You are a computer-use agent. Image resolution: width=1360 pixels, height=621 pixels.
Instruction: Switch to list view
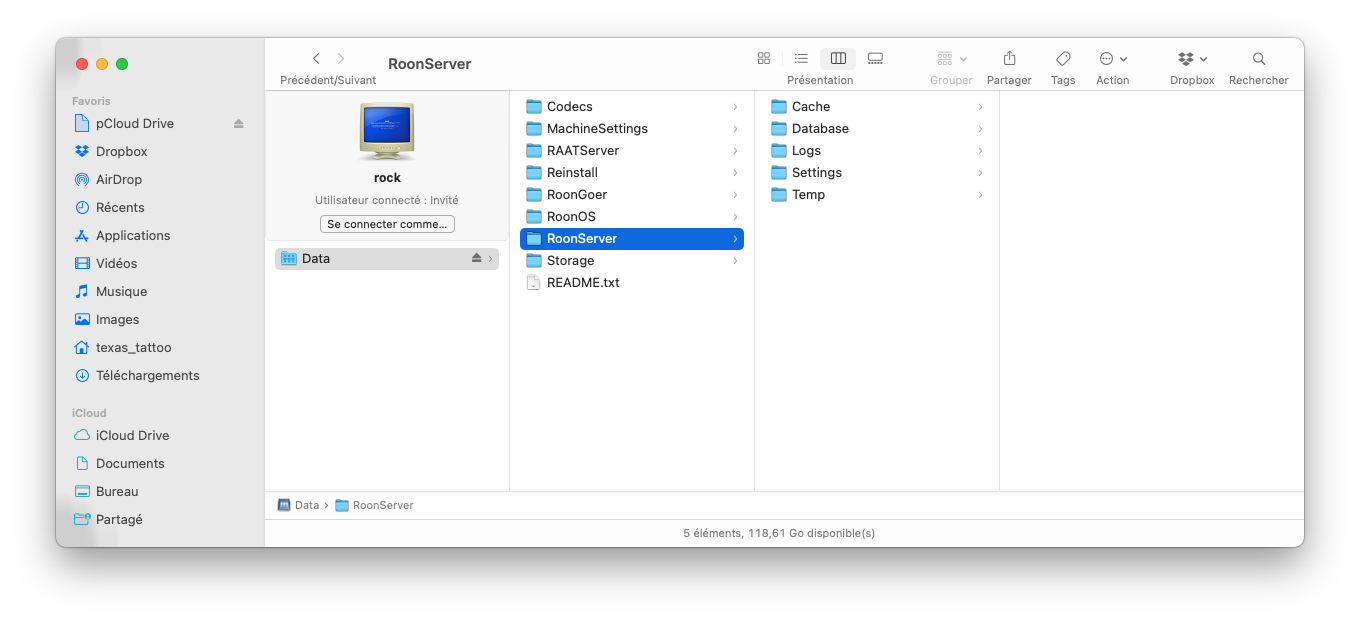[801, 59]
